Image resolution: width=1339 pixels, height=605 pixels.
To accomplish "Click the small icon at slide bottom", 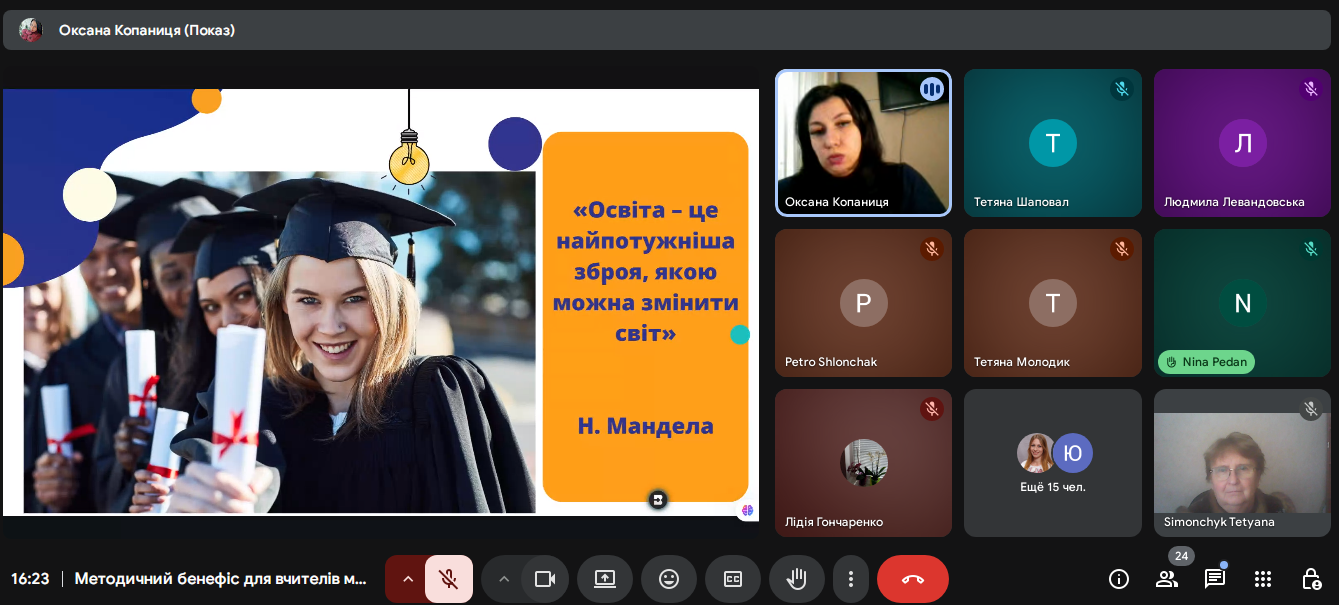I will [658, 499].
